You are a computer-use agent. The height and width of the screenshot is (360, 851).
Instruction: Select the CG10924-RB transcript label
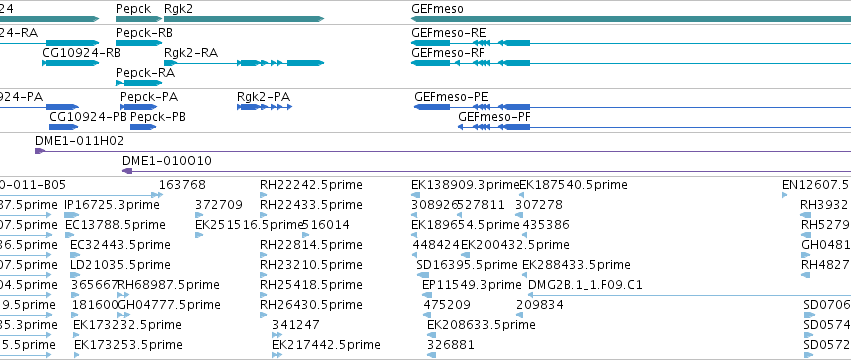81,53
